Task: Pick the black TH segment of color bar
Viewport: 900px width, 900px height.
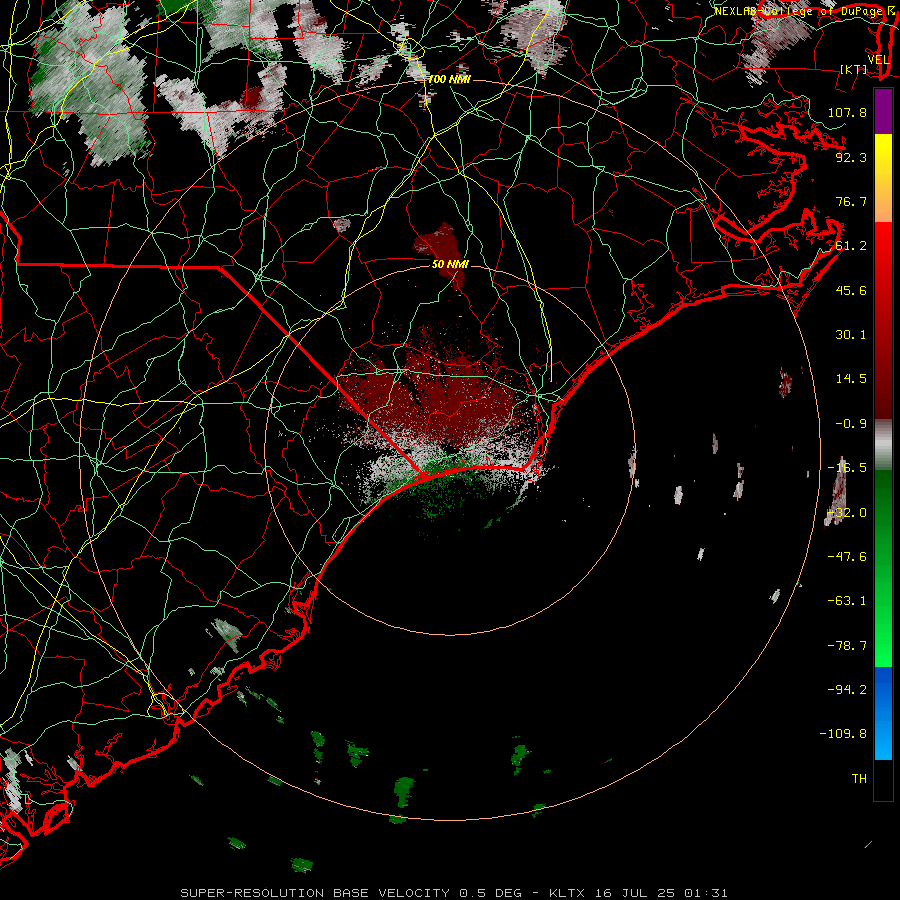Action: [x=883, y=779]
